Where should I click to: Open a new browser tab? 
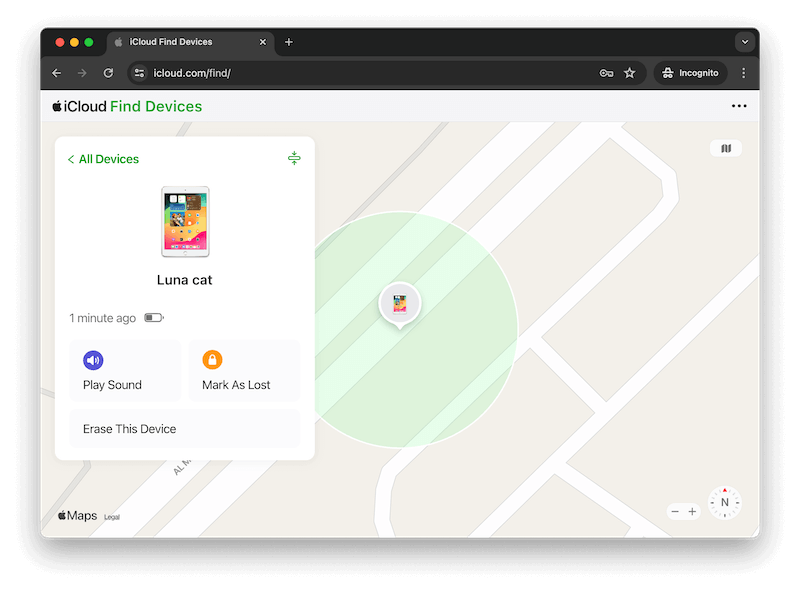click(289, 42)
